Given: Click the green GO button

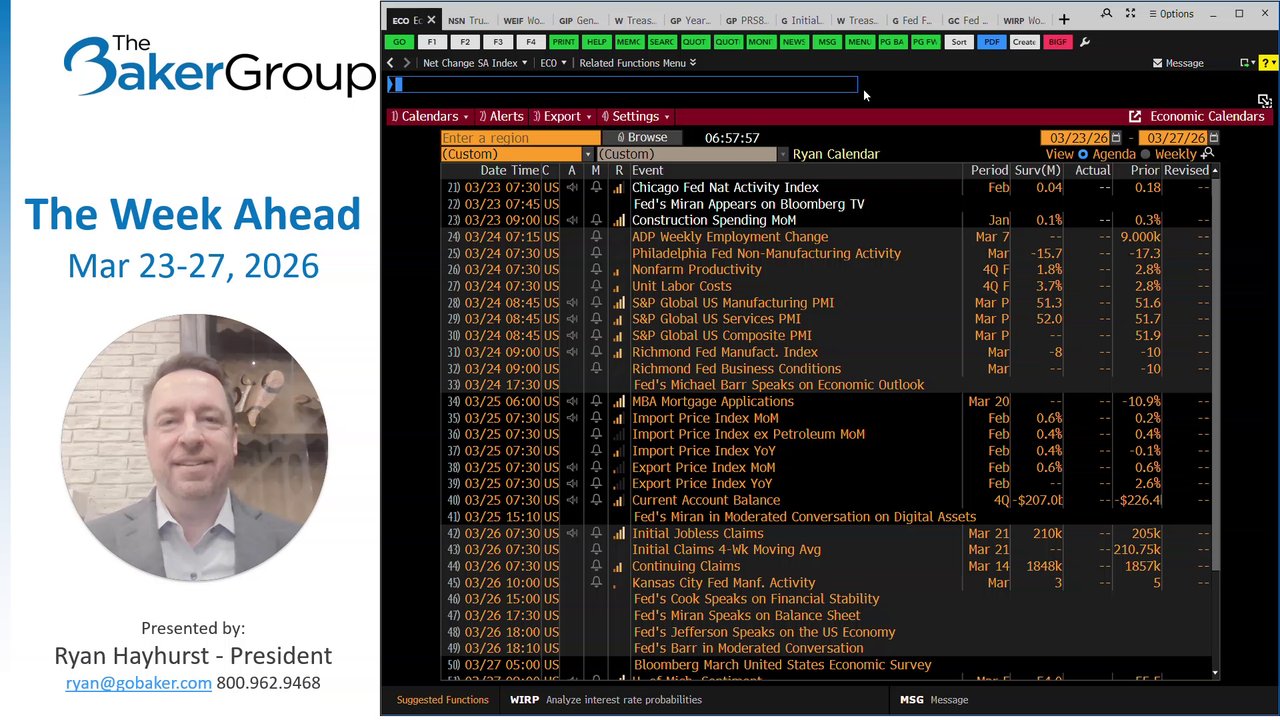Looking at the screenshot, I should [399, 42].
